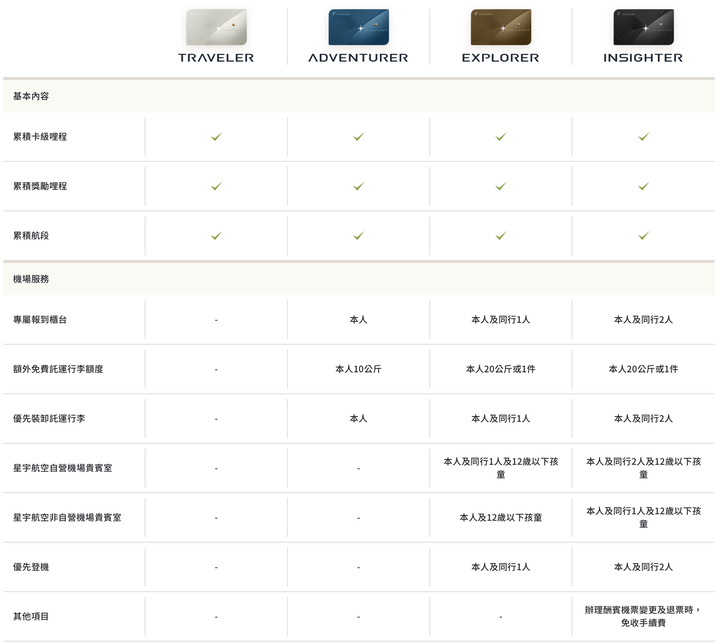Click the ADVENTURER checkmark for 累積卡級哩程

[x=359, y=136]
